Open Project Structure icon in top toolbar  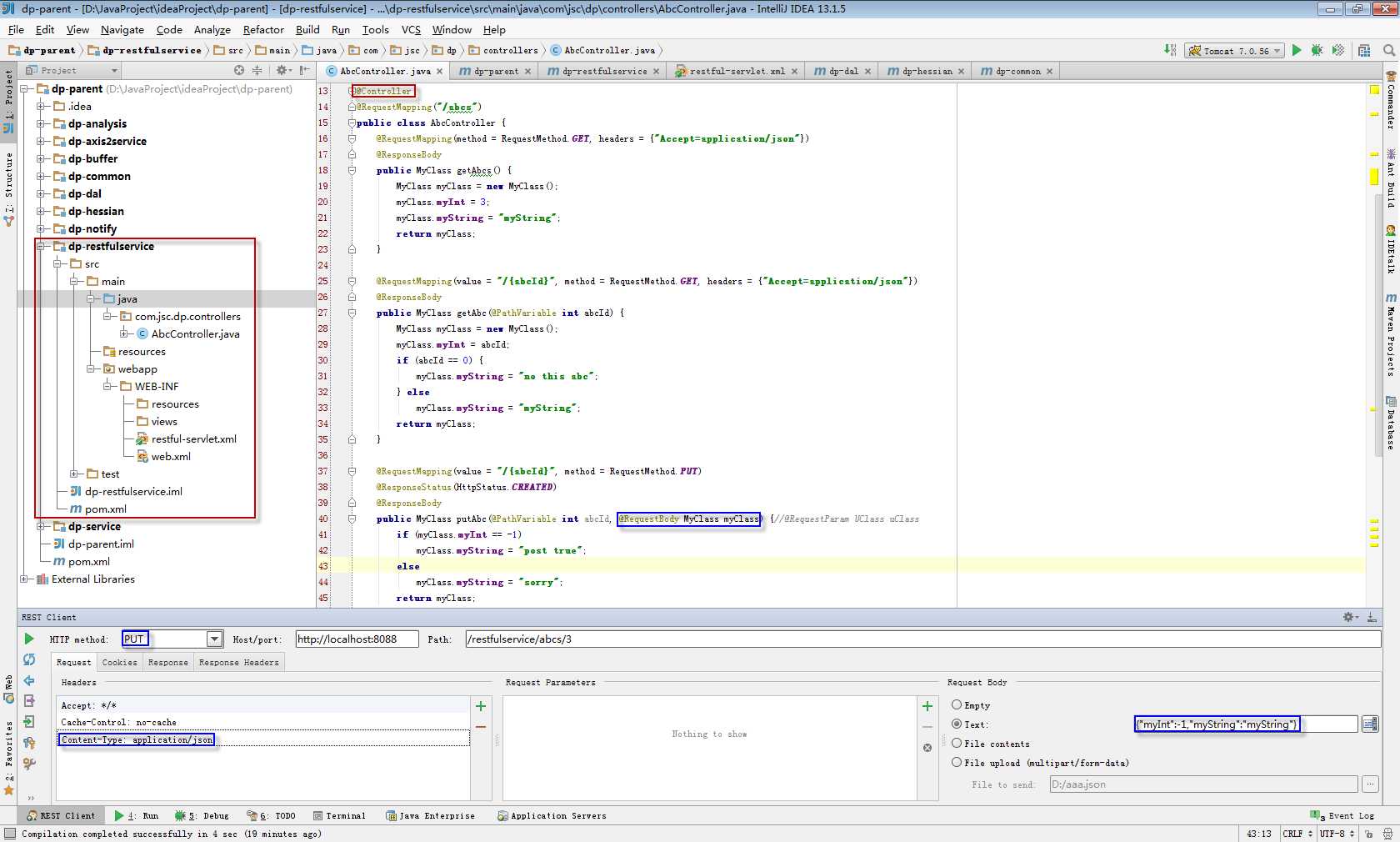pyautogui.click(x=1364, y=50)
